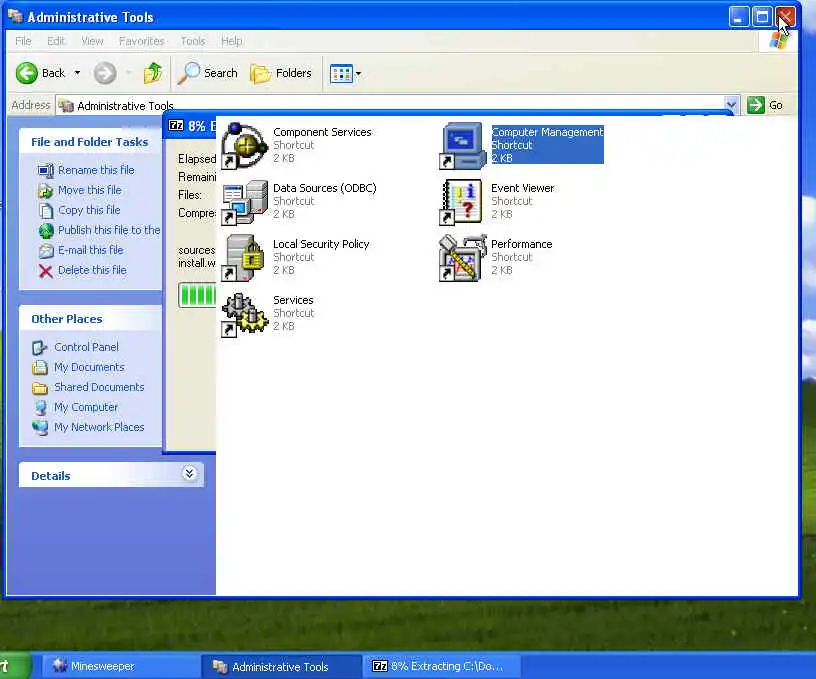Open the Back history dropdown arrow
Image resolution: width=816 pixels, height=679 pixels.
[x=77, y=73]
